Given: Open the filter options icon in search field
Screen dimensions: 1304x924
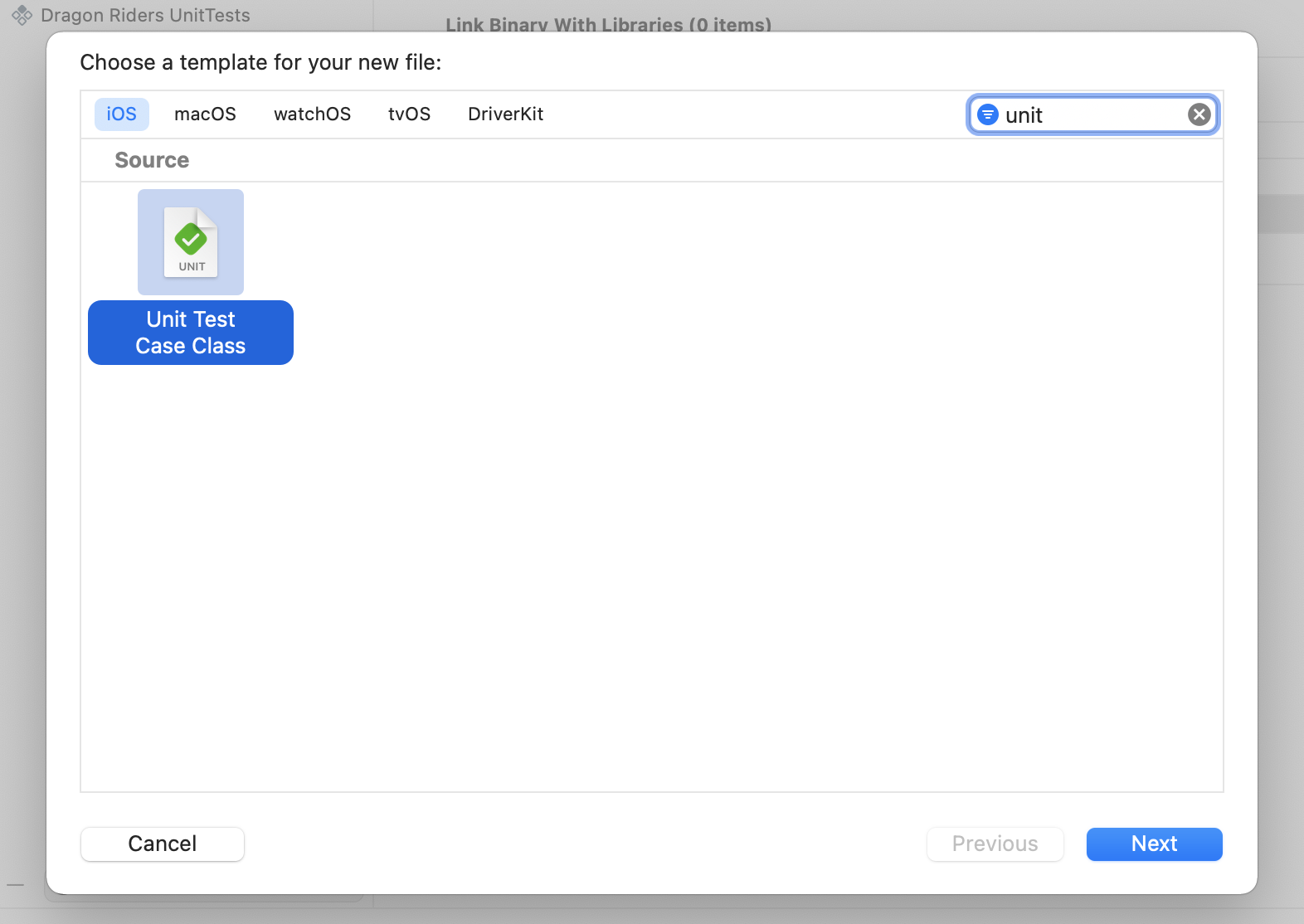Looking at the screenshot, I should tap(987, 114).
